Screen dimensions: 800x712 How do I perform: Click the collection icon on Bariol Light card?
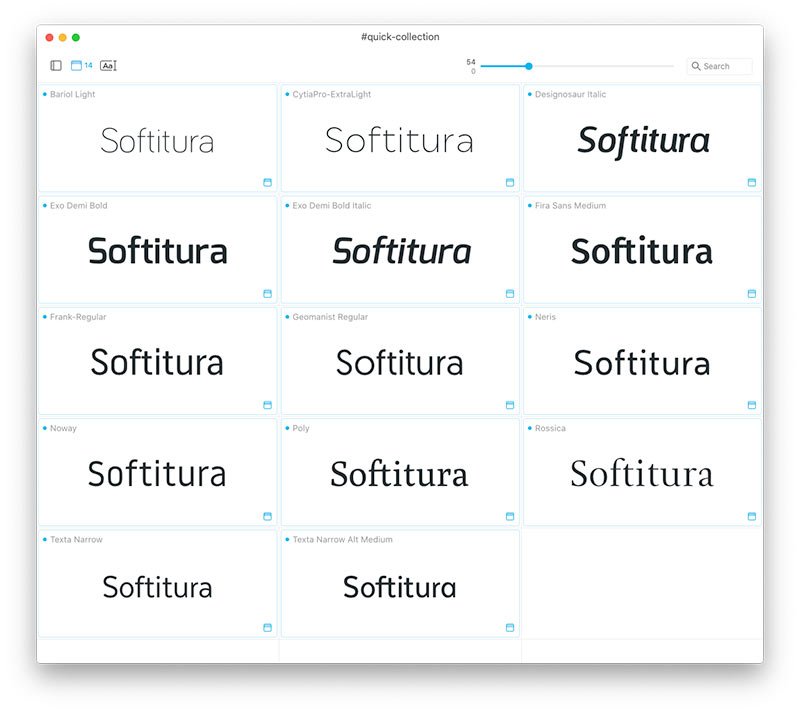point(267,182)
